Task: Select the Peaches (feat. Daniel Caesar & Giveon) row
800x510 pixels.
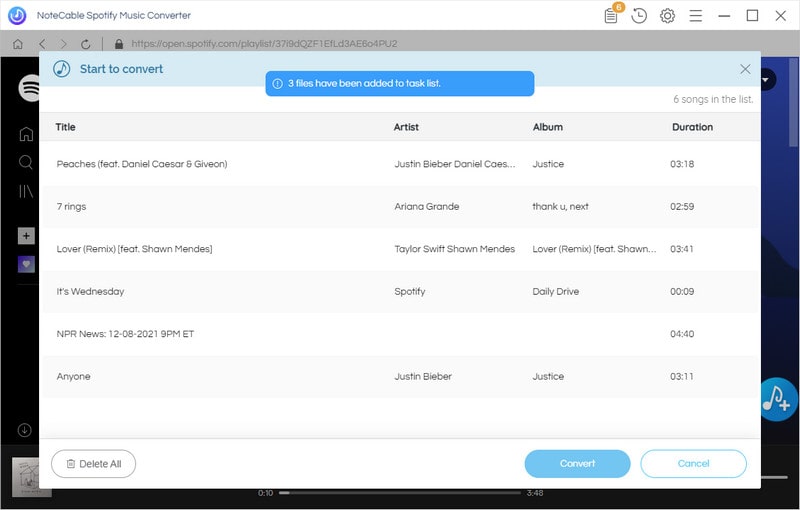Action: (x=399, y=164)
